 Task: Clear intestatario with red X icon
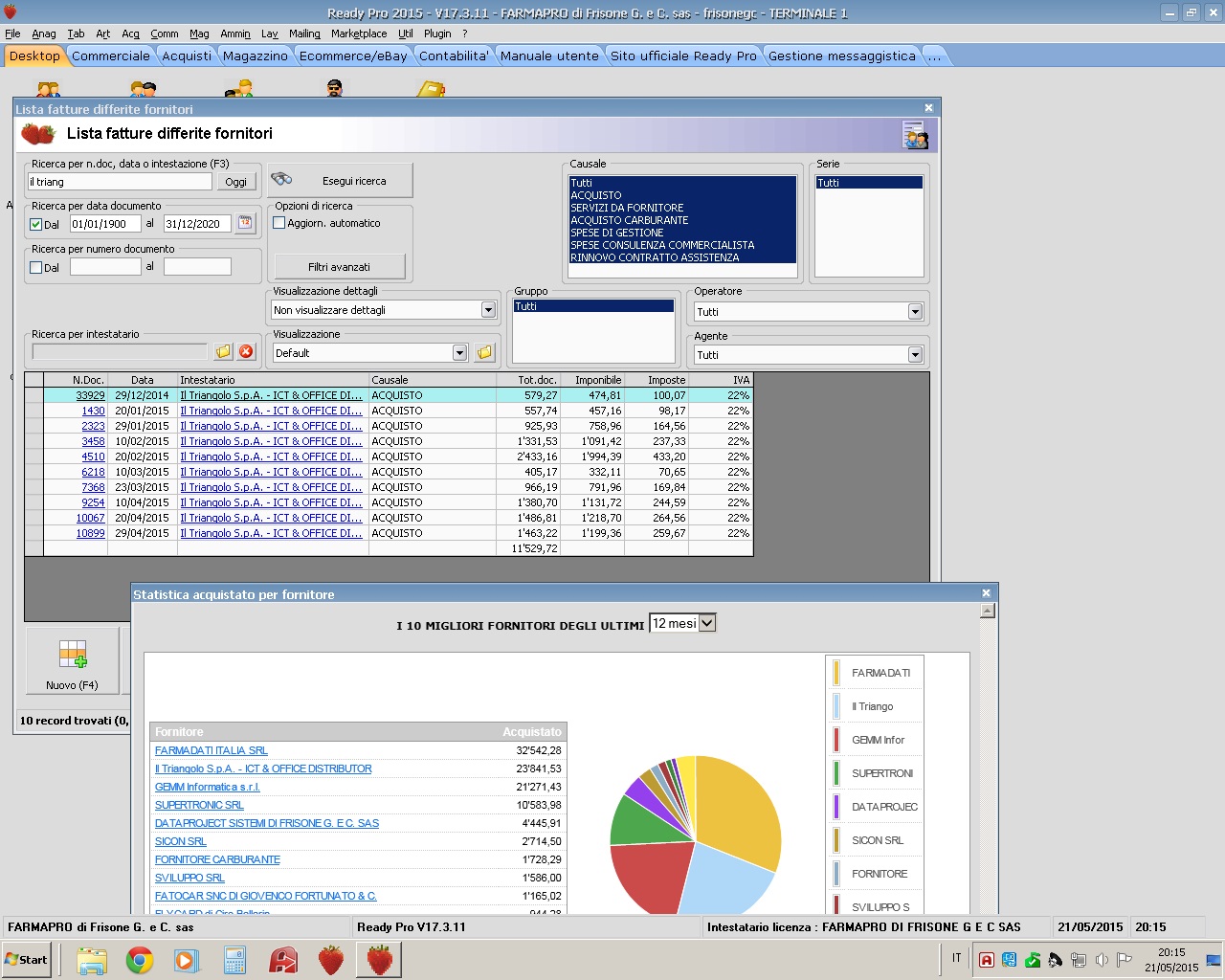coord(246,352)
